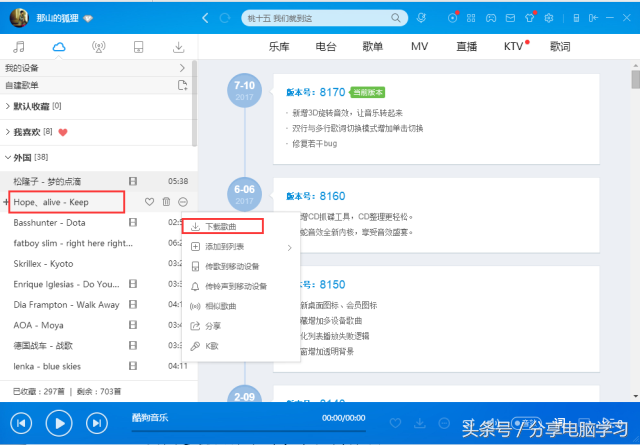Open the radio broadcast tab icon
This screenshot has width=640, height=445.
click(98, 47)
